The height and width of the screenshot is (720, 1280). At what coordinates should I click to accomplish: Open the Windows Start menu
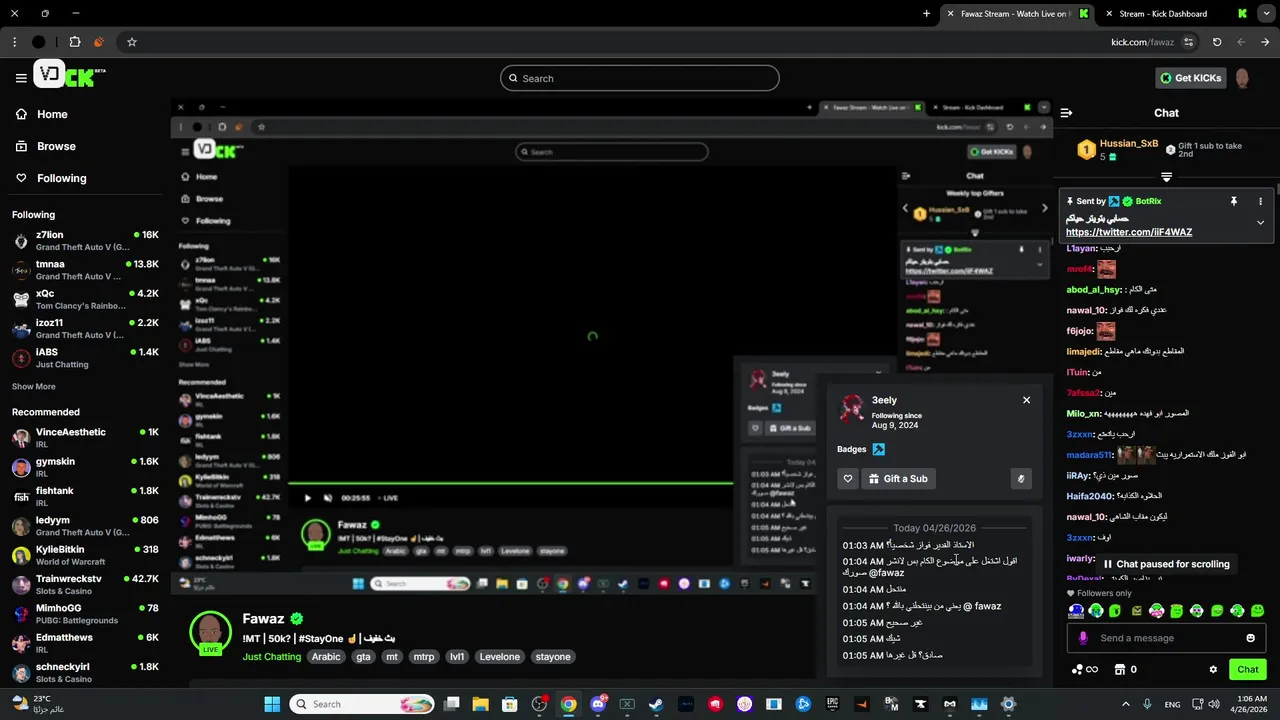[272, 704]
